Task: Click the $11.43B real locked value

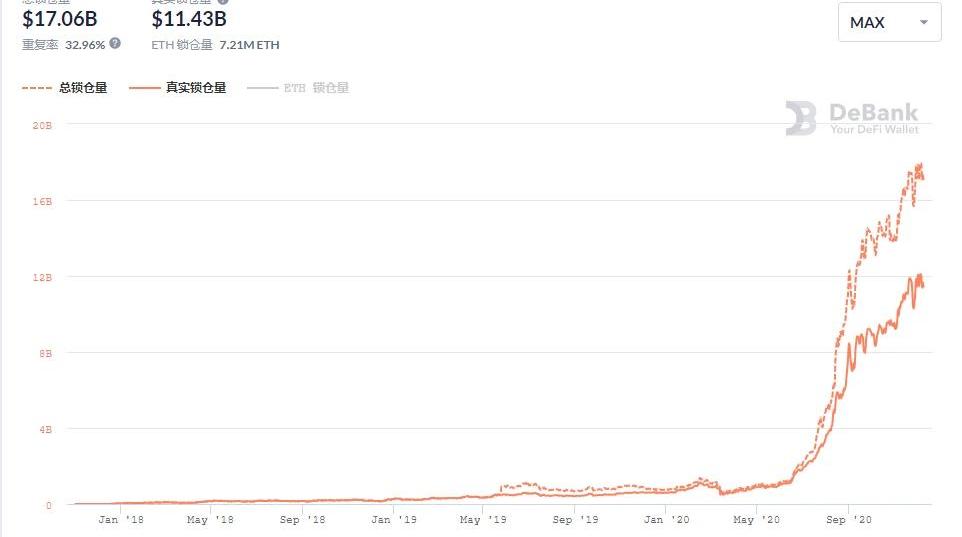Action: (189, 18)
